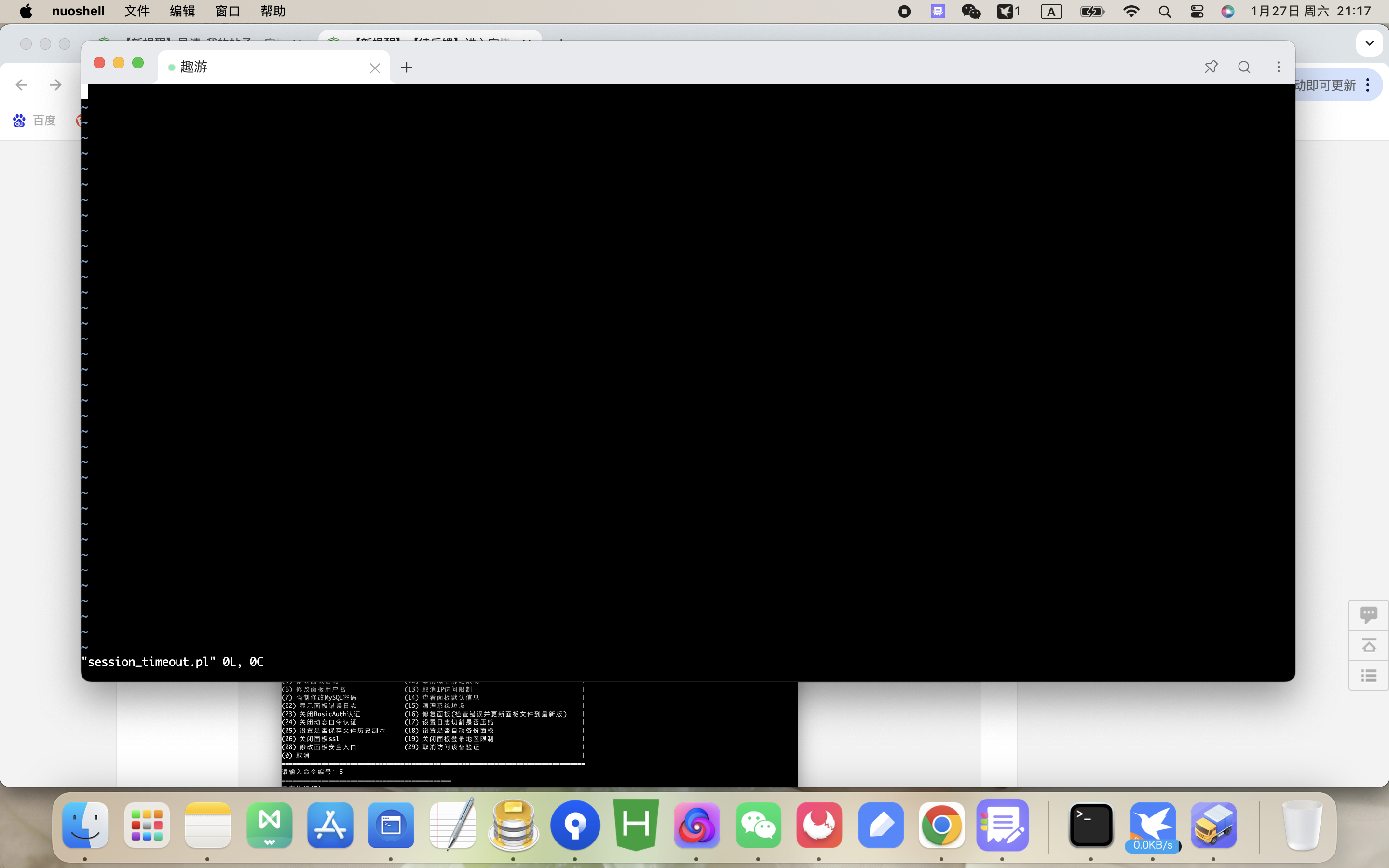Open the 编辑 menu
This screenshot has width=1389, height=868.
(x=182, y=12)
